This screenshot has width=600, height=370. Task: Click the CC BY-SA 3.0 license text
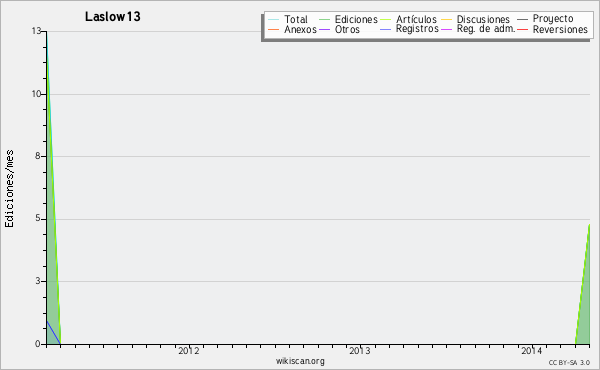pyautogui.click(x=569, y=363)
